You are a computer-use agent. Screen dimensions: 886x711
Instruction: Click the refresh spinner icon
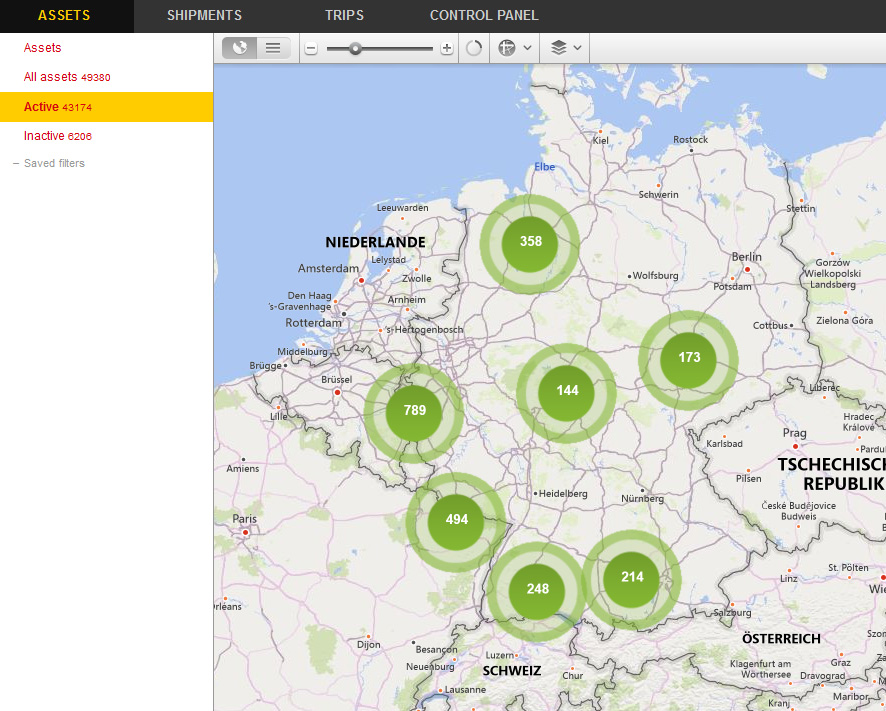click(x=474, y=48)
